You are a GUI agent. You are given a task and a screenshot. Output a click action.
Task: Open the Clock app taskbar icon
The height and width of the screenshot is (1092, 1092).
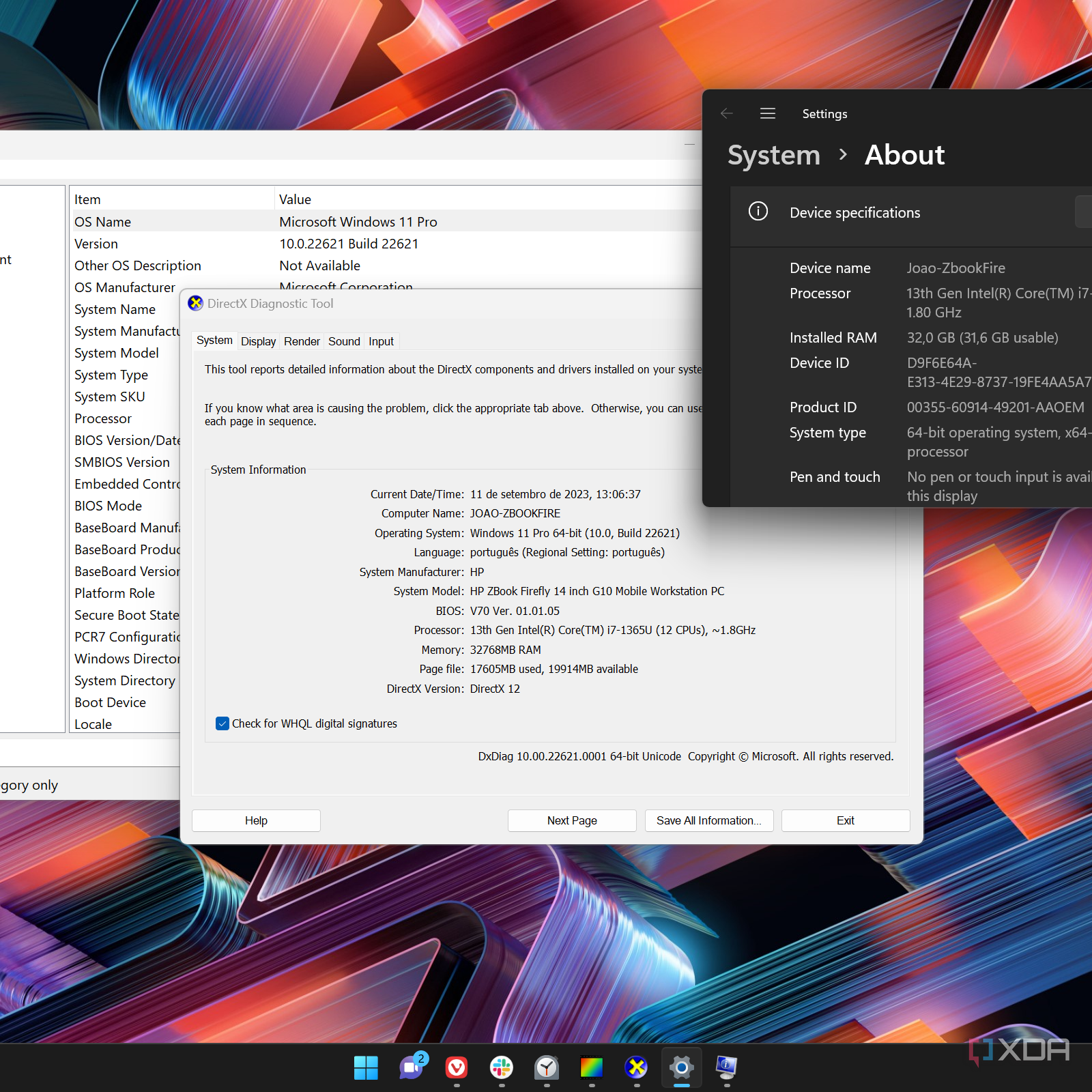coord(547,1067)
